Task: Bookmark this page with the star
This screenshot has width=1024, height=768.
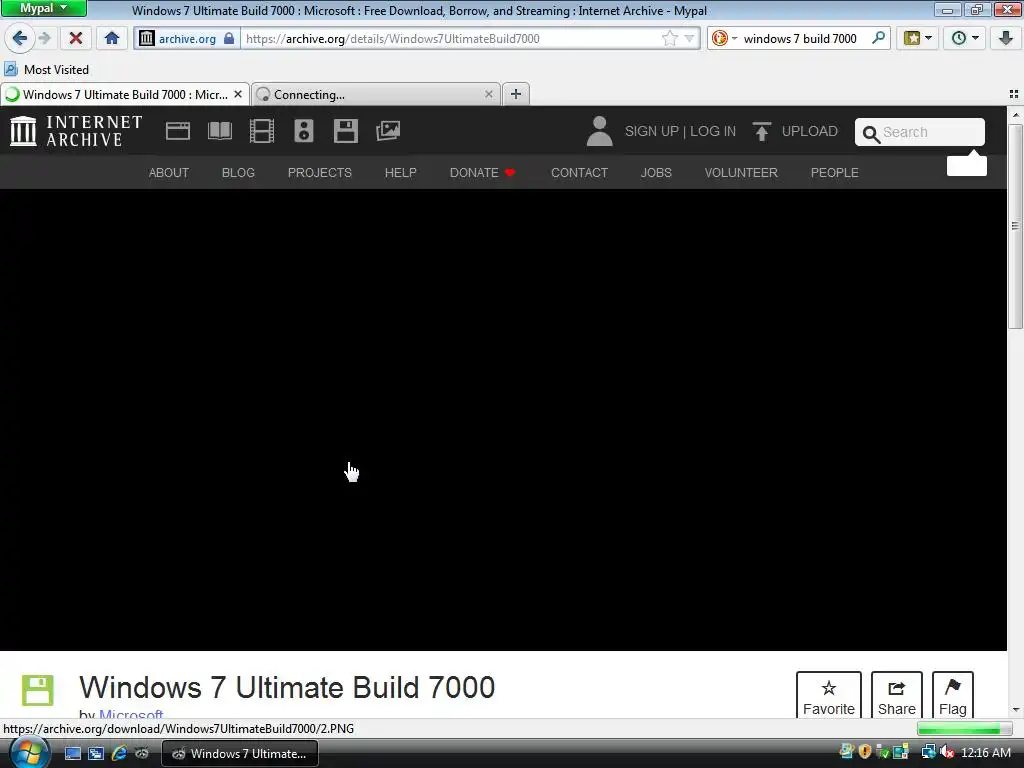Action: (669, 39)
